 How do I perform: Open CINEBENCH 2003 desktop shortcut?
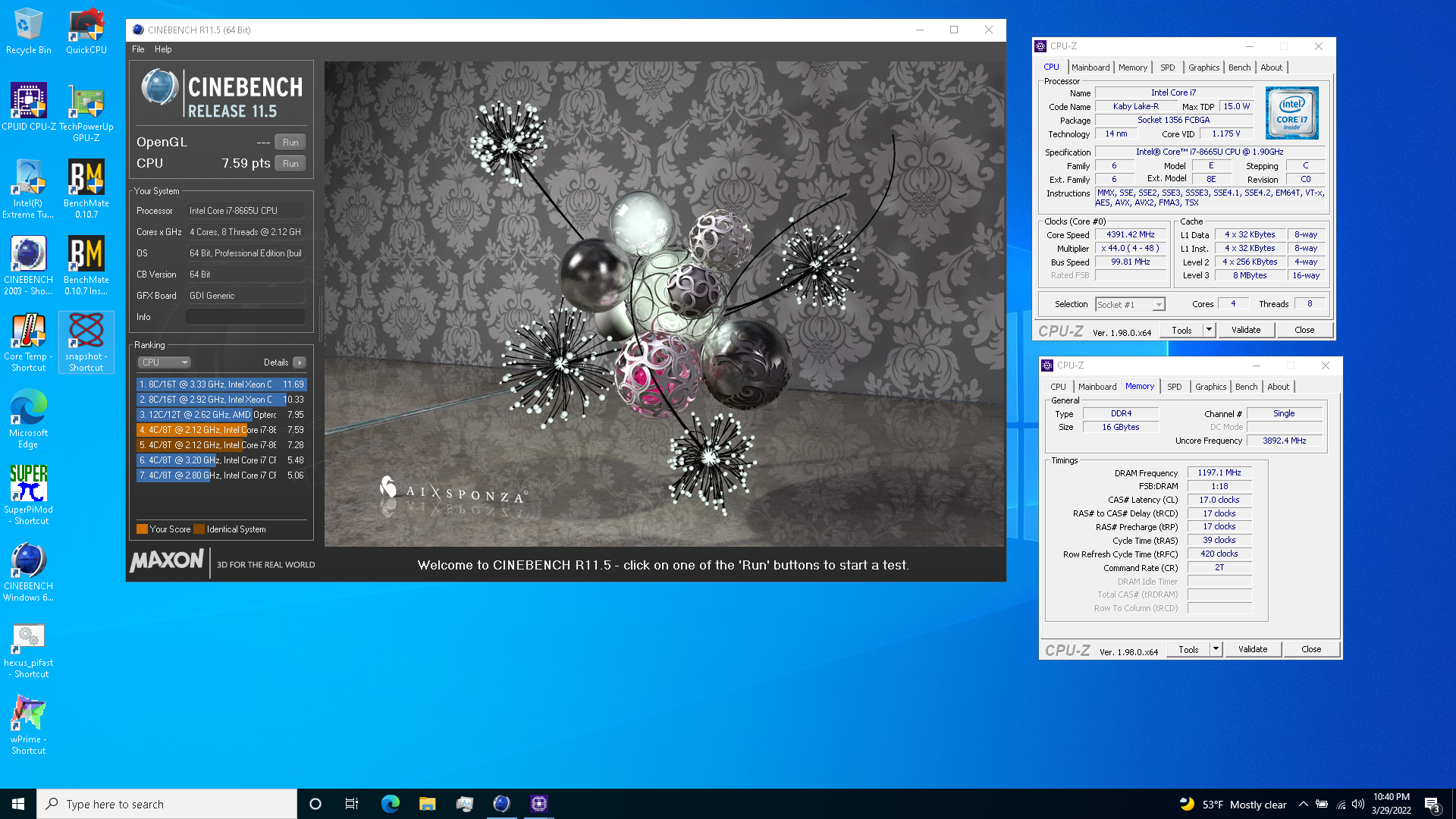coord(28,265)
